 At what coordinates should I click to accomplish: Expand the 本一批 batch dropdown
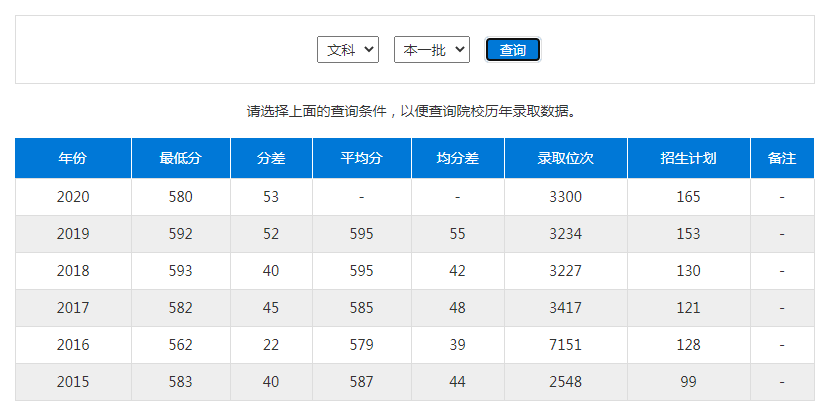[x=431, y=50]
